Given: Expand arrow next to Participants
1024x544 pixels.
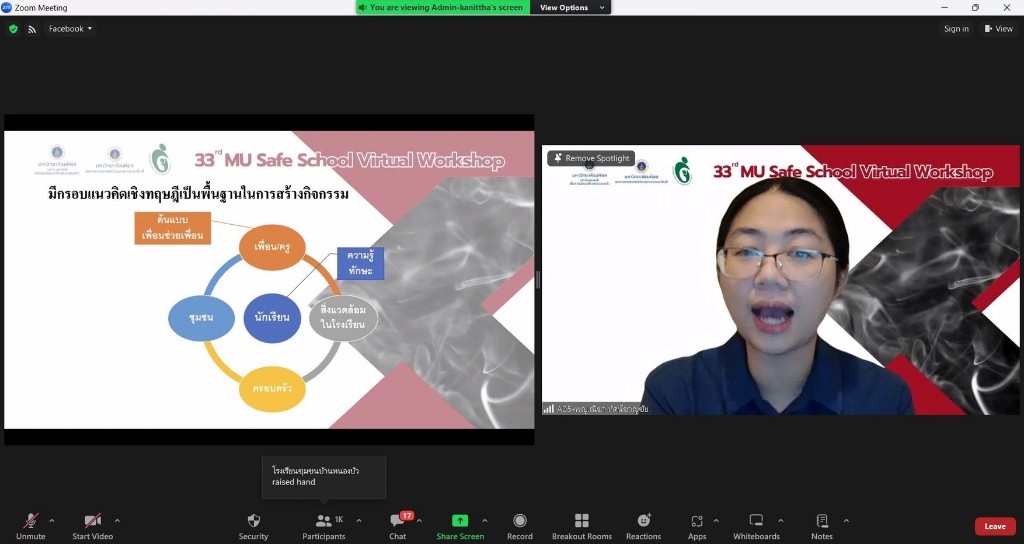Looking at the screenshot, I should point(359,520).
